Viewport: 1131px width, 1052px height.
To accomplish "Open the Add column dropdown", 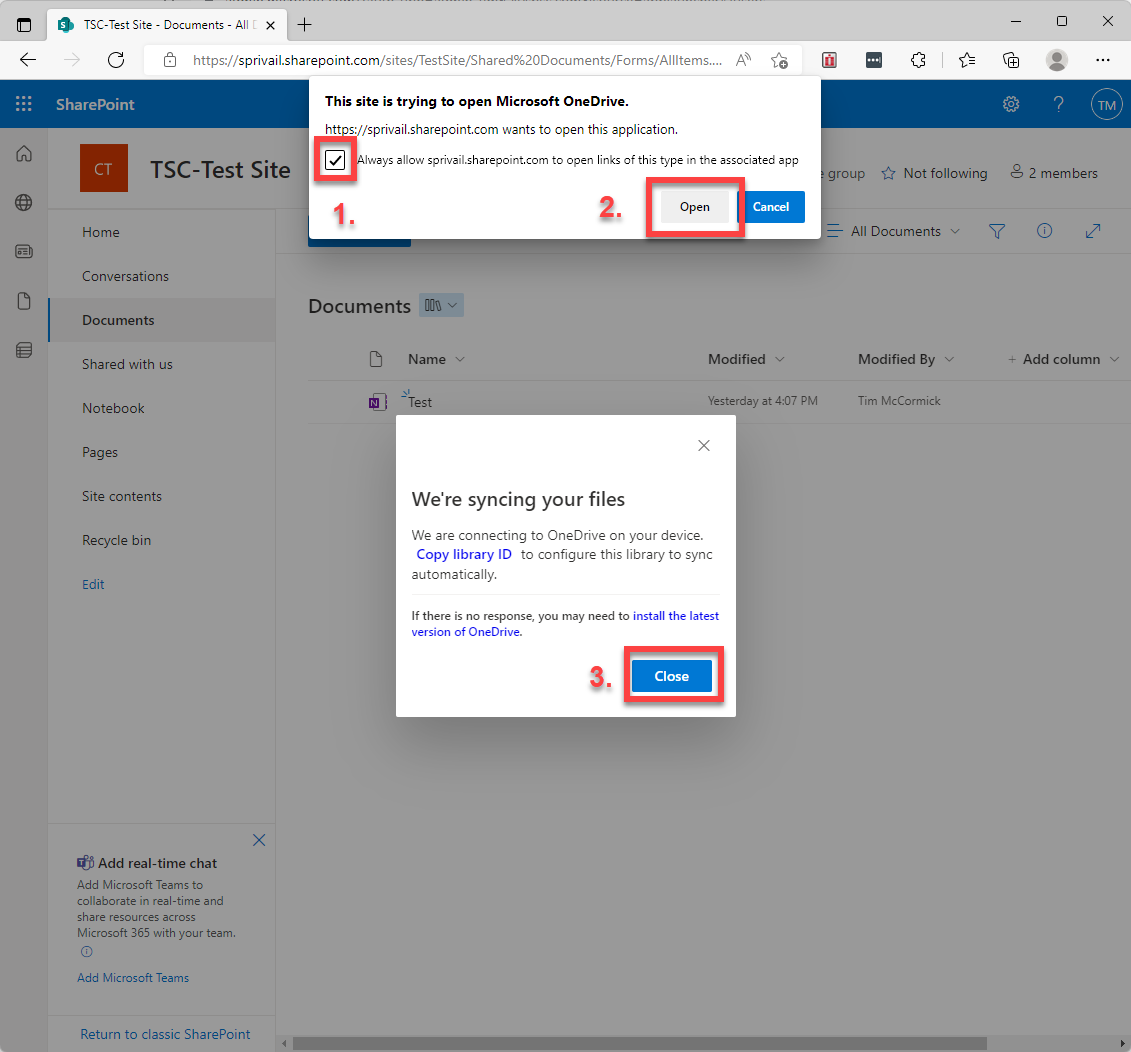I will [x=1063, y=359].
